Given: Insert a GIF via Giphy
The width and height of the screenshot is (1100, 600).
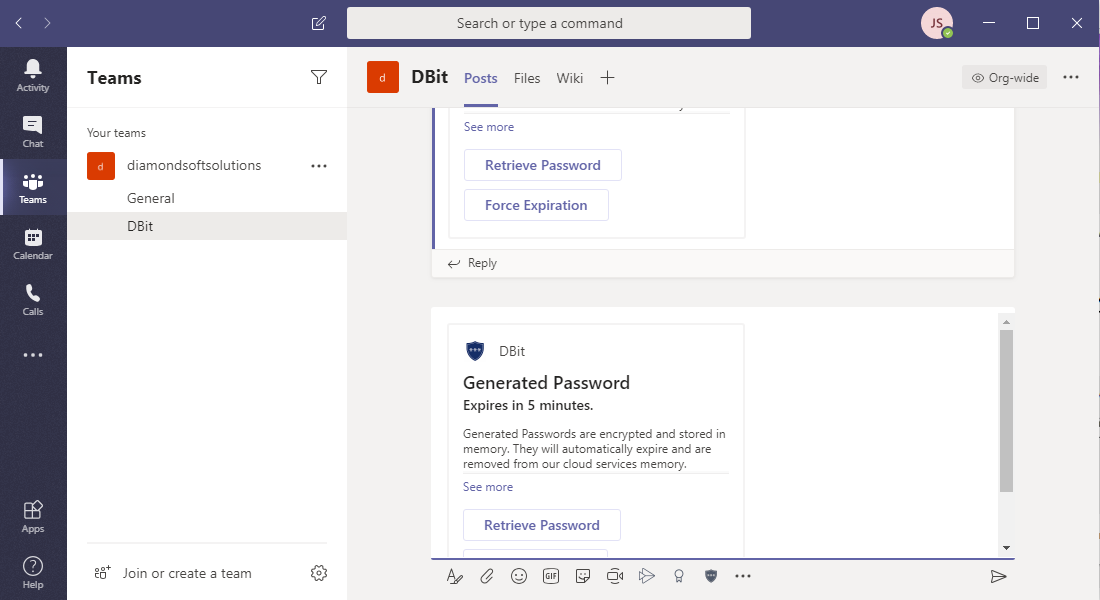Looking at the screenshot, I should pos(551,576).
